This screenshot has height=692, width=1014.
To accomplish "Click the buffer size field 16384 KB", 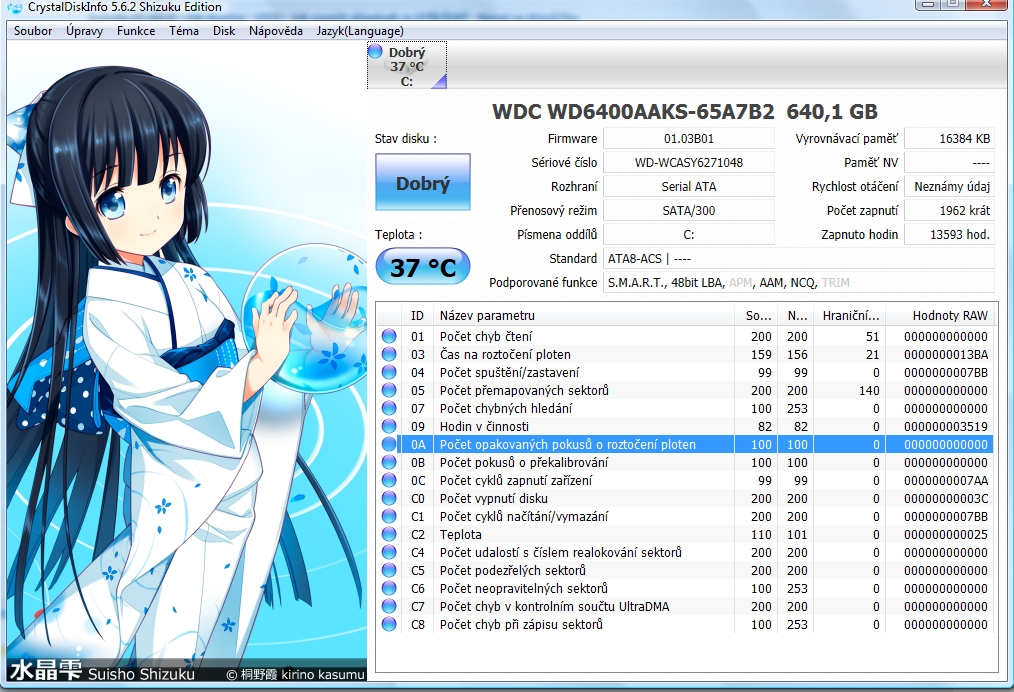I will [x=949, y=138].
